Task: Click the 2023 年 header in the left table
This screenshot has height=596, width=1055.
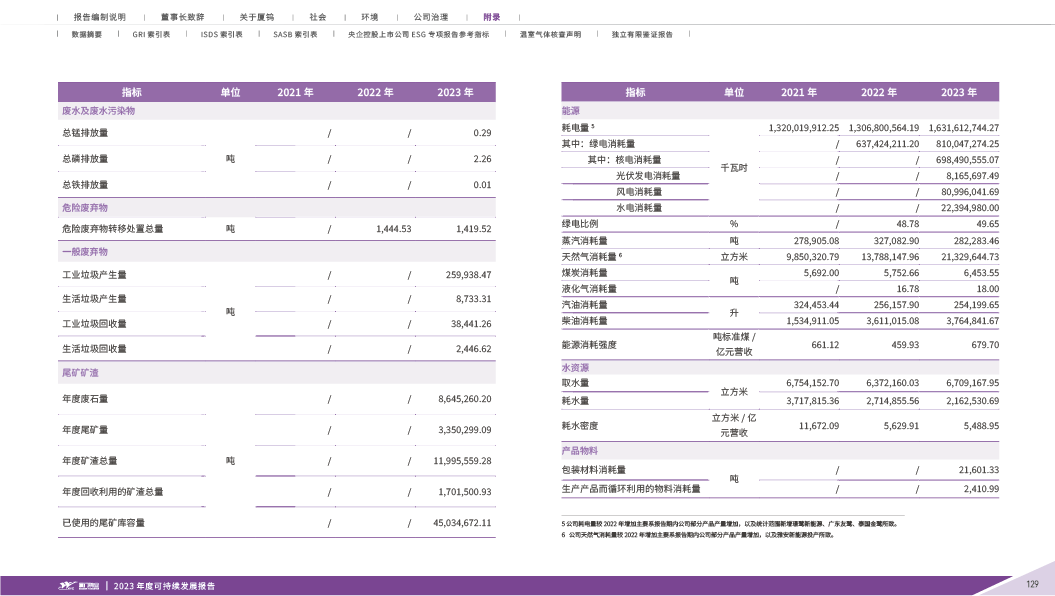Action: 455,92
